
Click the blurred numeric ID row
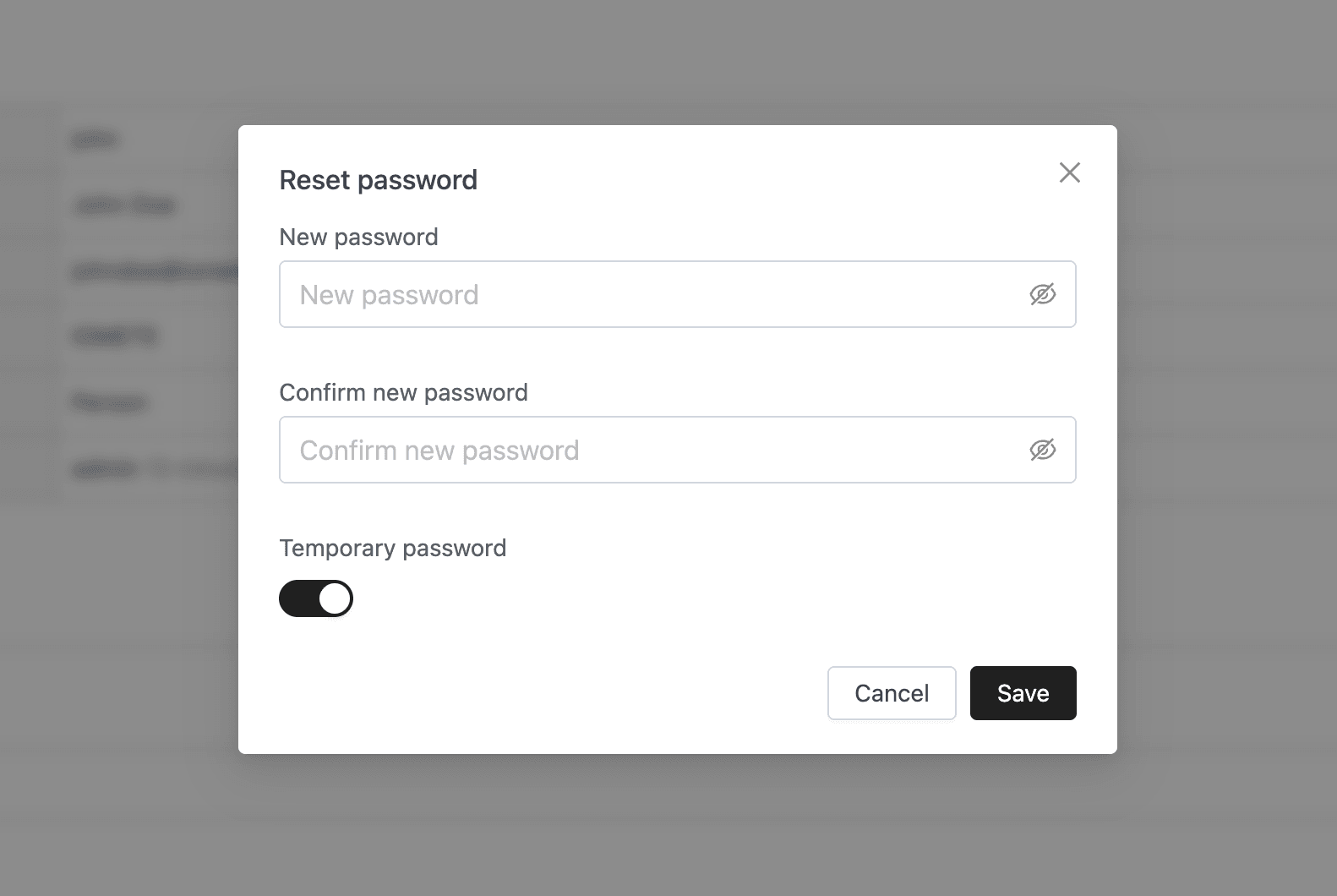pyautogui.click(x=115, y=336)
